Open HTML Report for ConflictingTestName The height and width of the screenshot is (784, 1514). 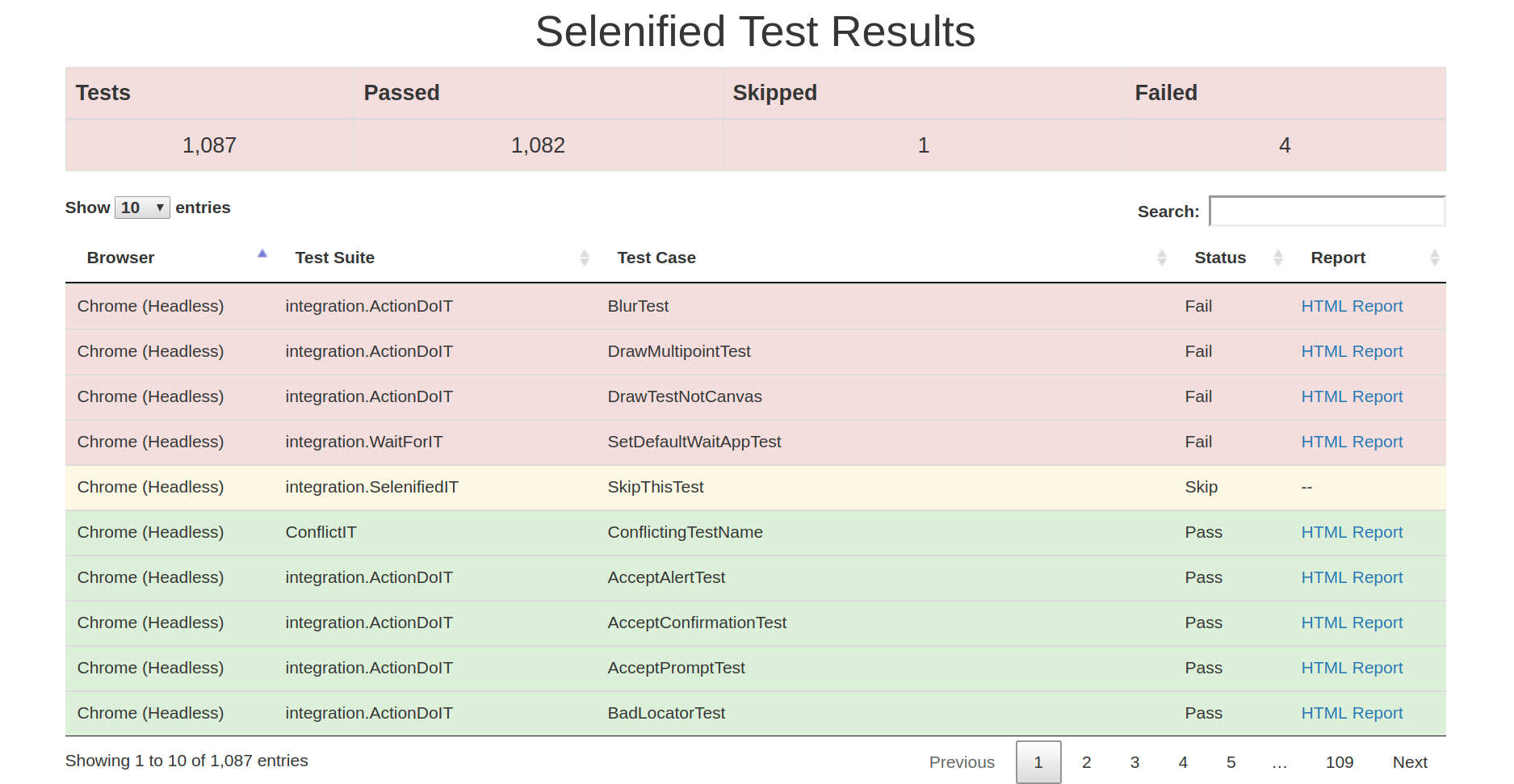tap(1352, 532)
